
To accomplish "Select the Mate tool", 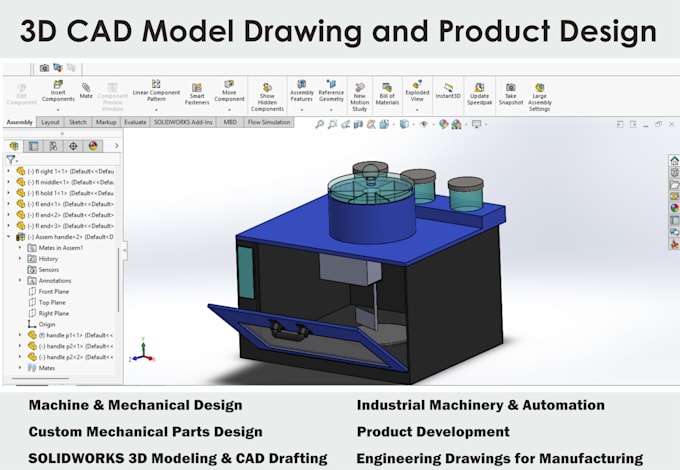I will click(86, 91).
